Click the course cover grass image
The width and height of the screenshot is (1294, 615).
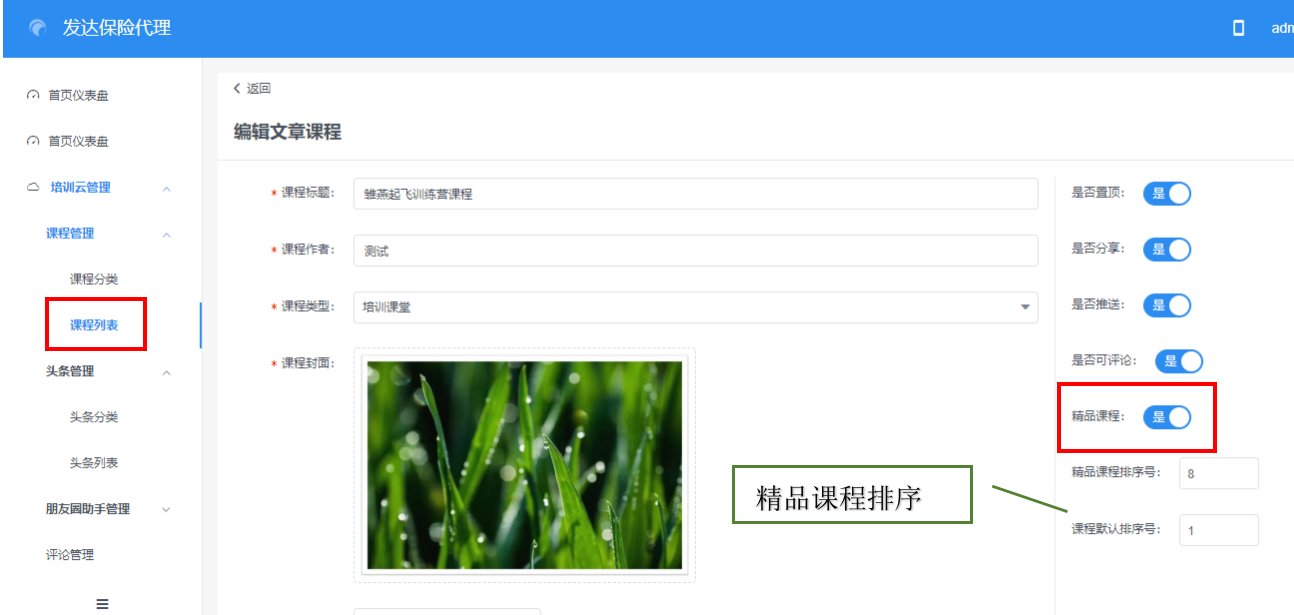tap(524, 465)
